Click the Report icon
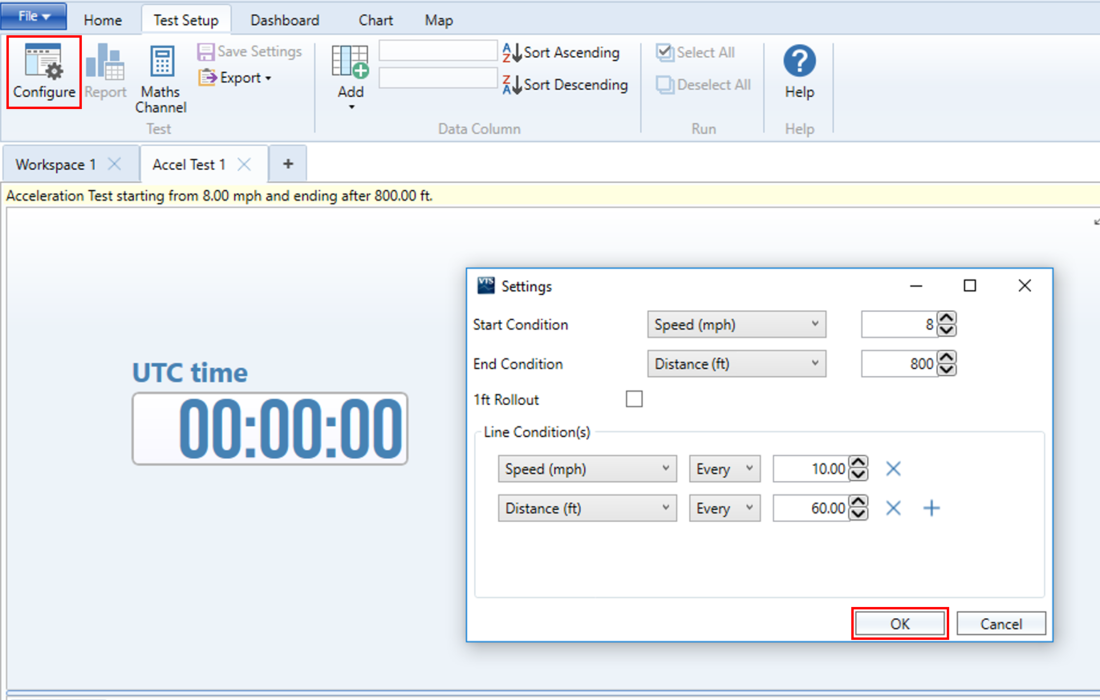Screen dimensions: 1100x700 (105, 72)
